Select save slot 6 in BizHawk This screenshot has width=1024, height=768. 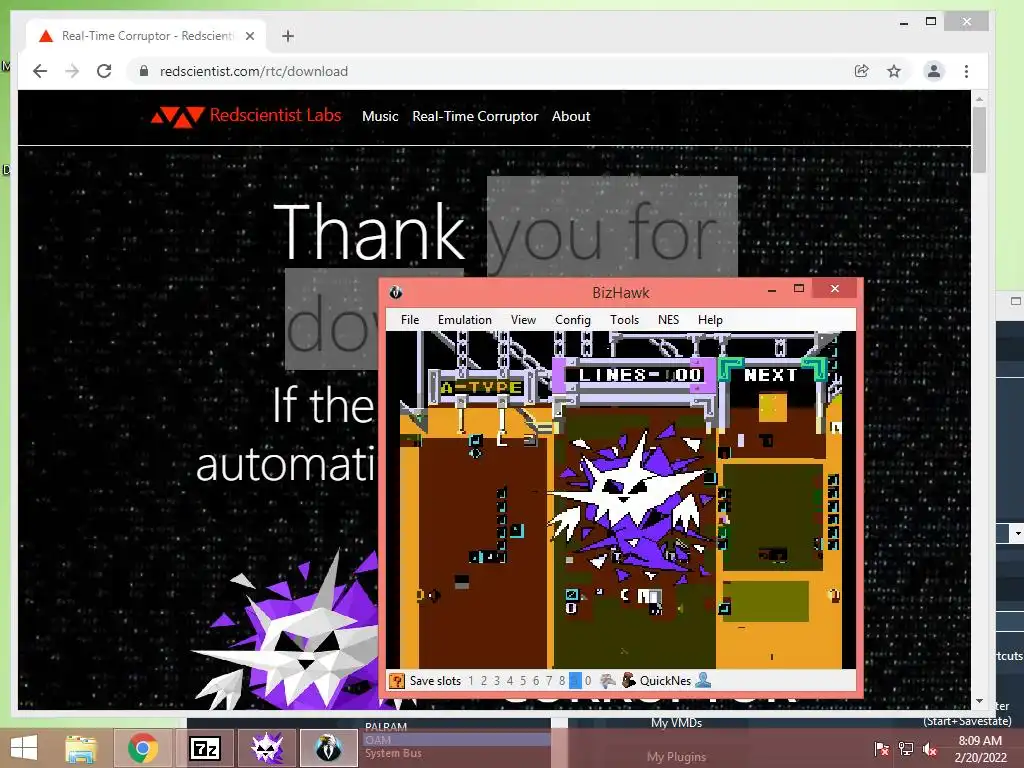coord(536,680)
